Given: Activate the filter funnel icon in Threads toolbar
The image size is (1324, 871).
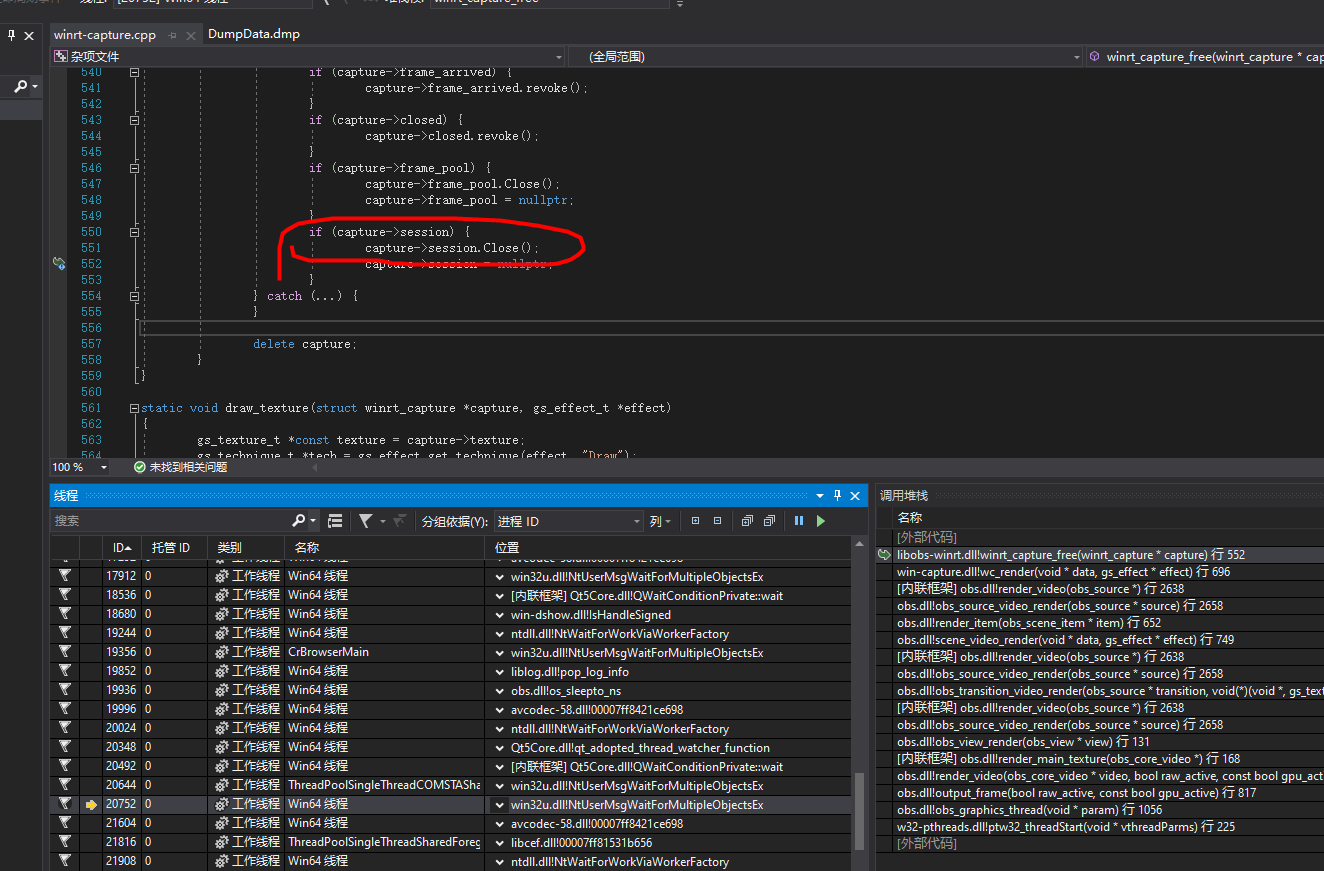Looking at the screenshot, I should [368, 520].
